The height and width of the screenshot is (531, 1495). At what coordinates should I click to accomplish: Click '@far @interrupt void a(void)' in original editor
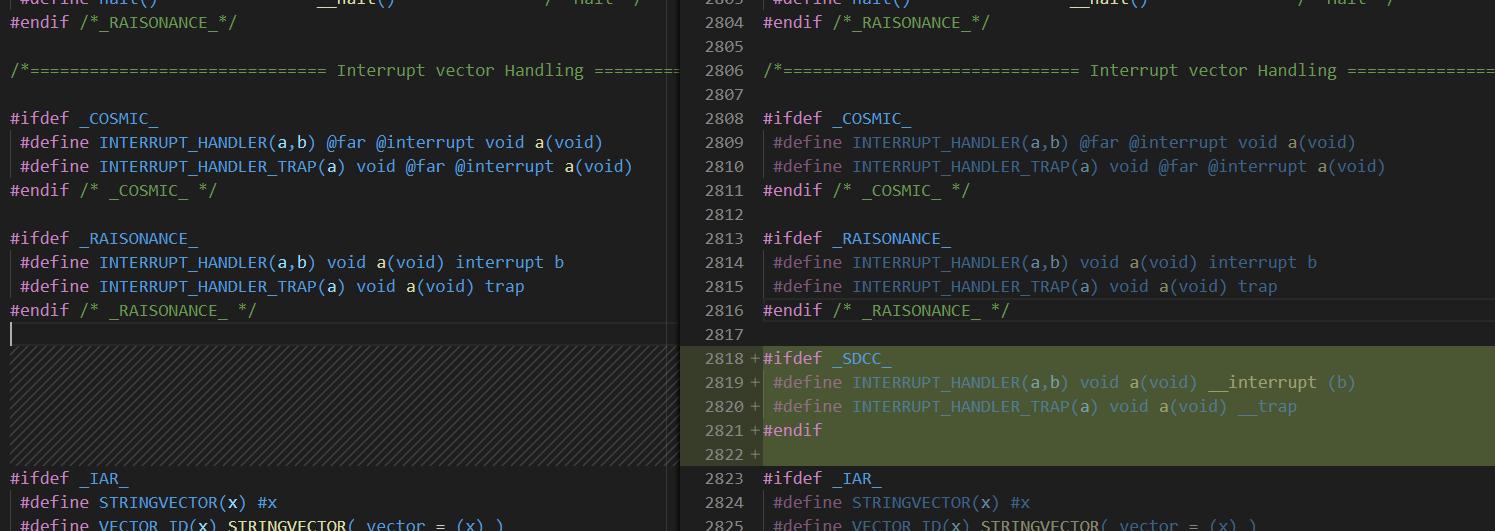tap(465, 142)
